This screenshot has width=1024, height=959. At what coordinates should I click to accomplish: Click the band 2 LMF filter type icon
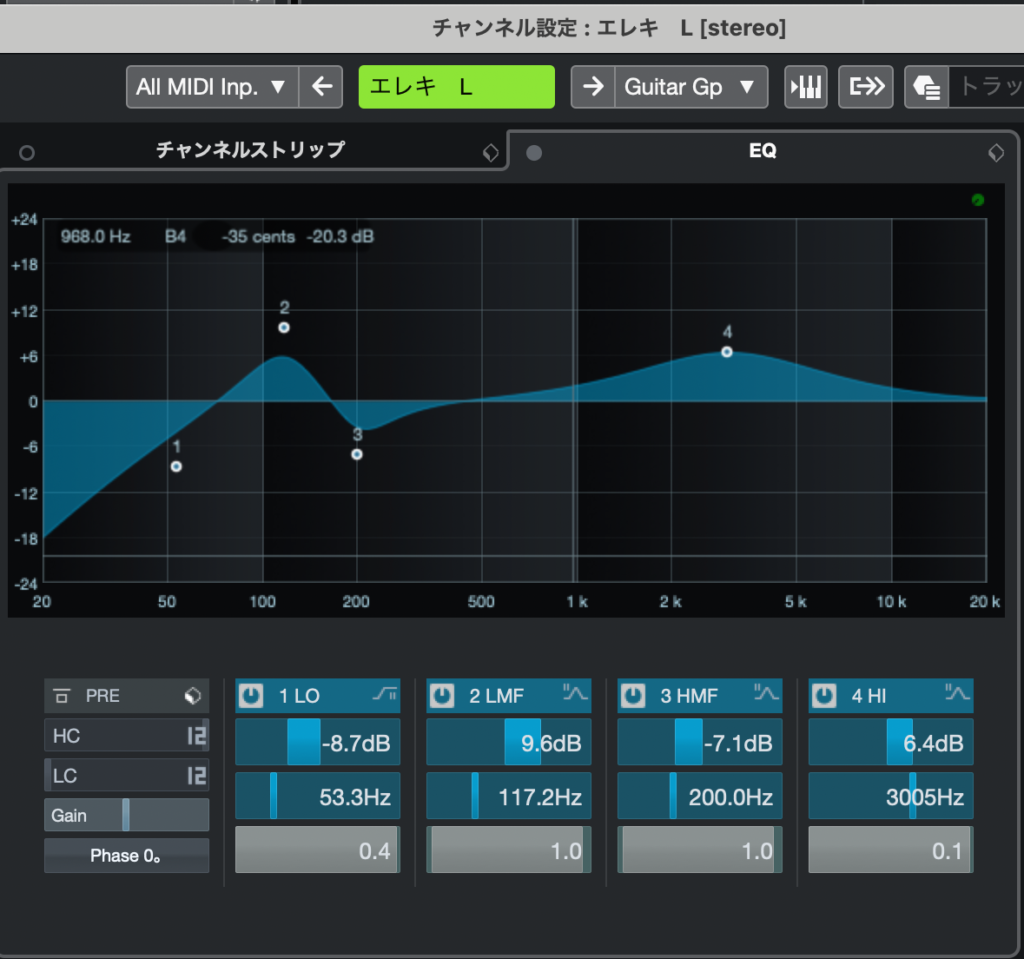pyautogui.click(x=575, y=694)
